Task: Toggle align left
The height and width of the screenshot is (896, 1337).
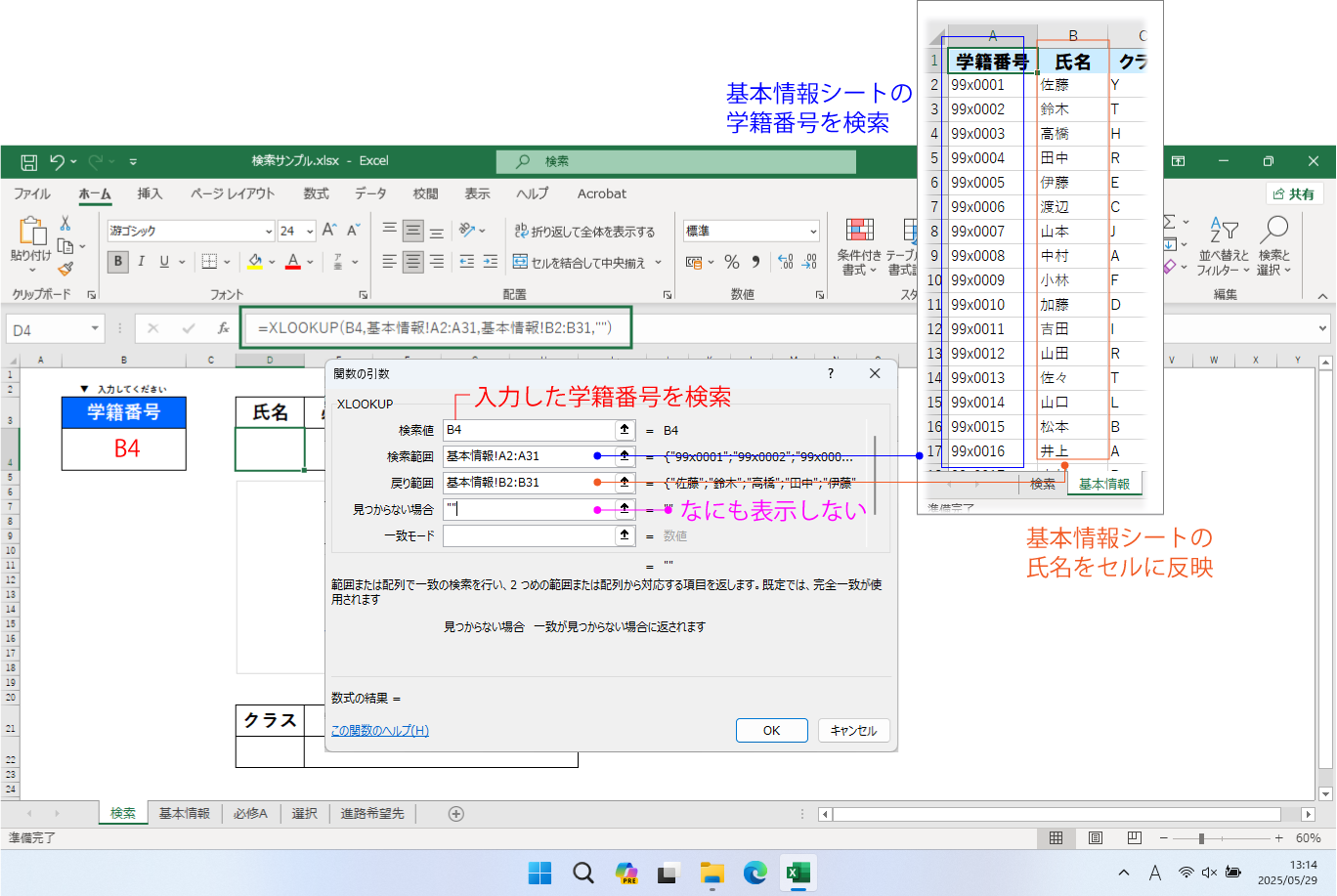Action: tap(390, 262)
